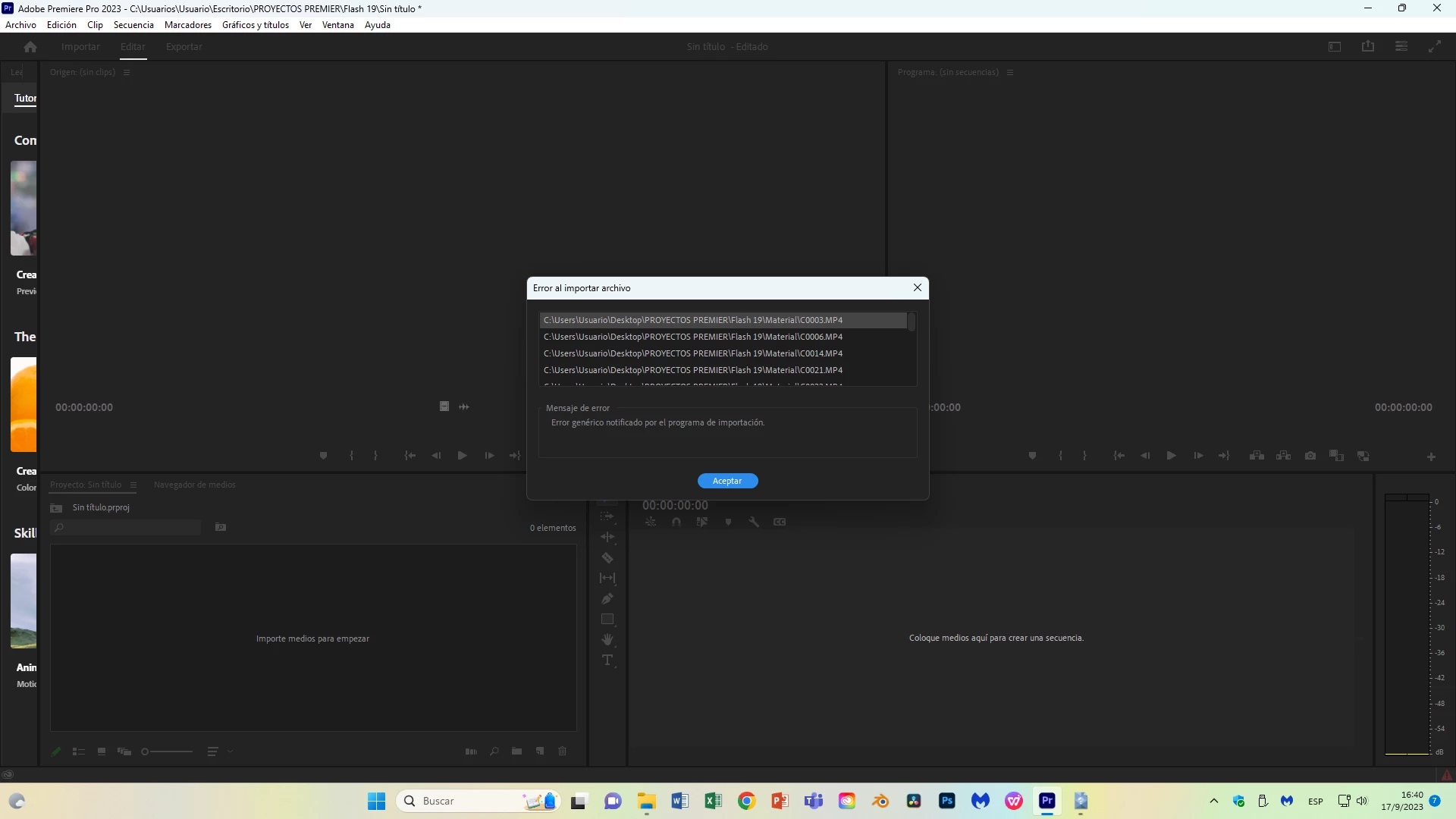Select the Hand tool
This screenshot has height=819, width=1456.
[x=607, y=640]
